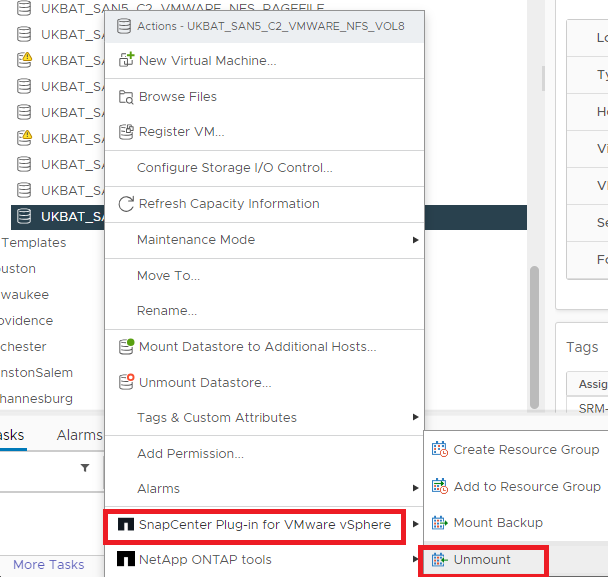Open the Alarms context menu item
The width and height of the screenshot is (608, 577).
264,488
